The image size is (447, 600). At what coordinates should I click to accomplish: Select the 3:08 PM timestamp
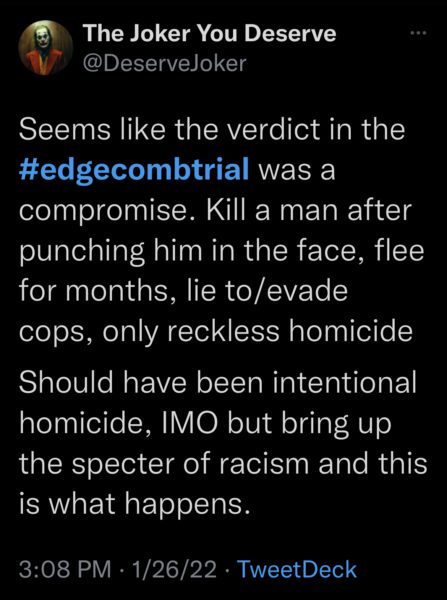point(65,569)
